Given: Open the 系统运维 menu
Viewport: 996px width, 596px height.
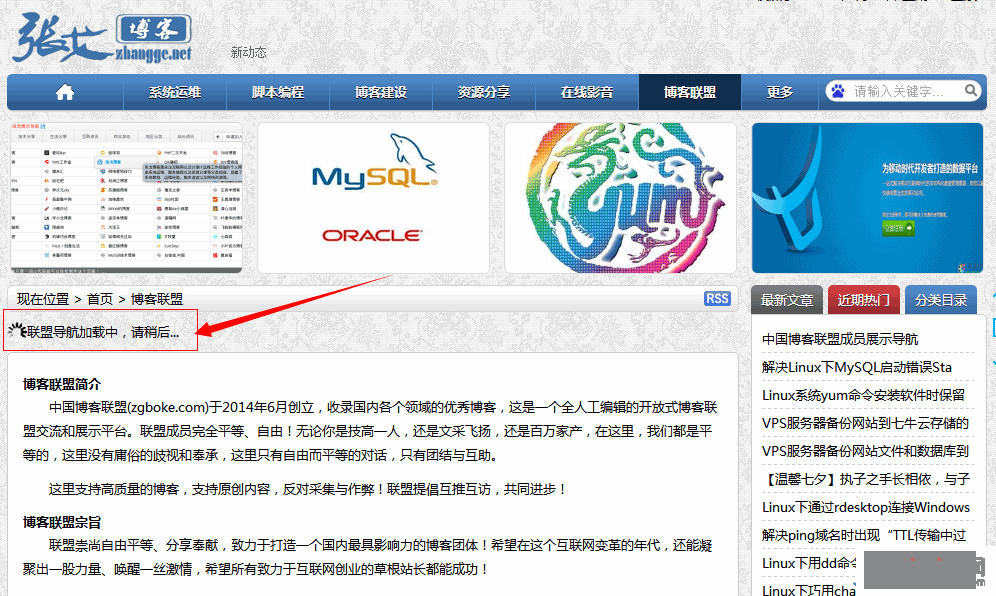Looking at the screenshot, I should click(x=175, y=92).
